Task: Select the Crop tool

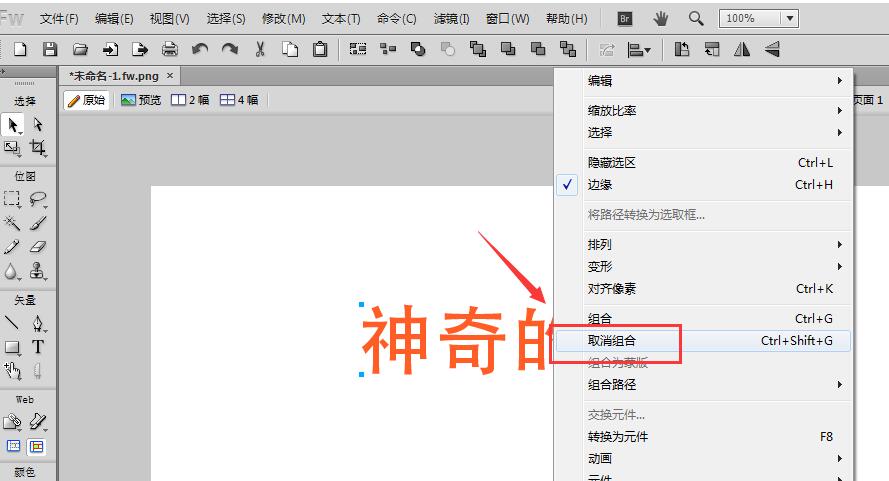Action: pos(37,148)
